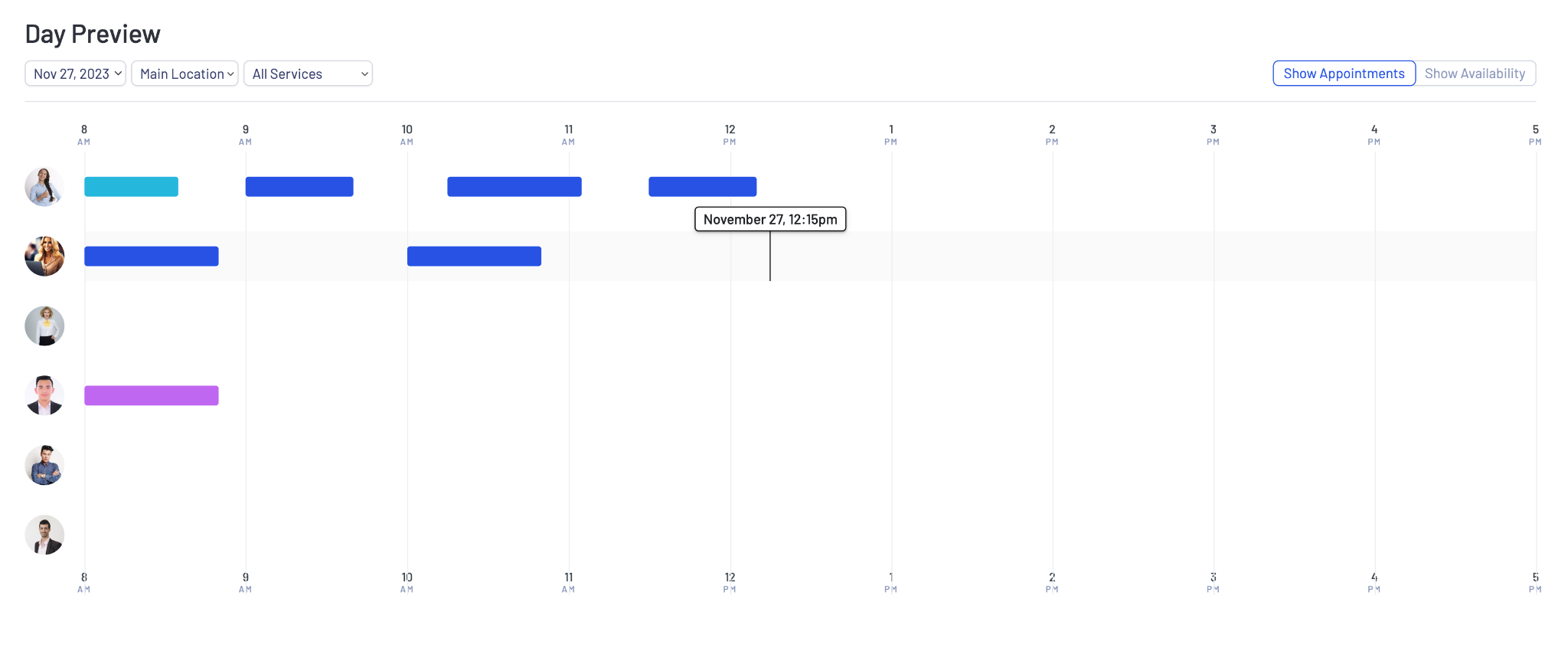Open first row's blue appointment ending near 11 AM
Image resolution: width=1568 pixels, height=648 pixels.
(514, 187)
